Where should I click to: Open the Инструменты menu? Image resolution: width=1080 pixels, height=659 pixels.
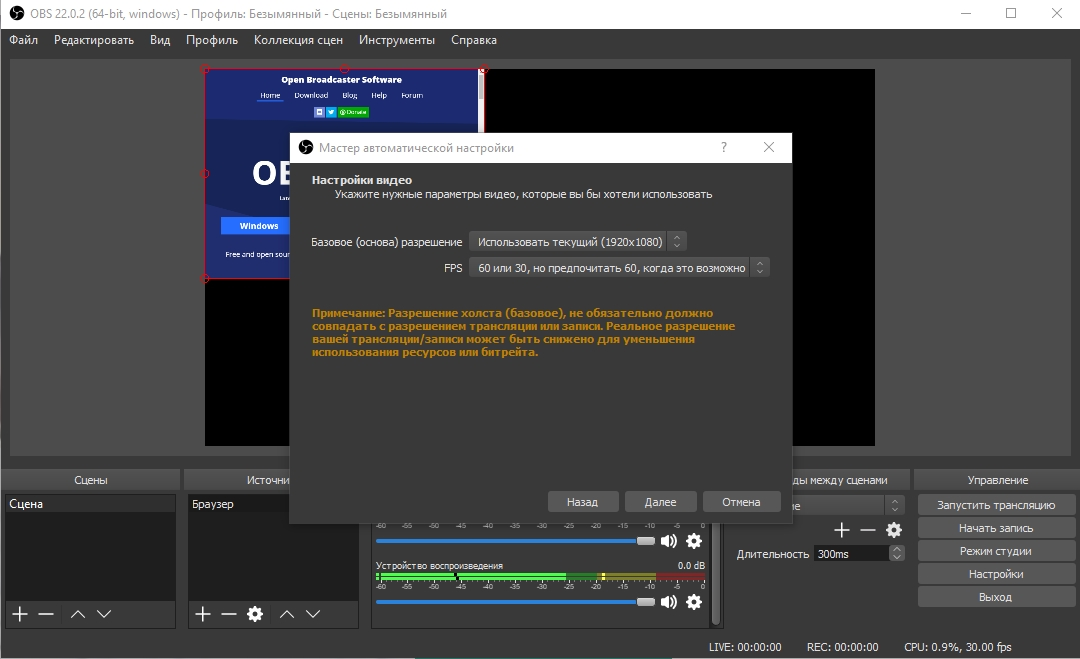(x=397, y=40)
